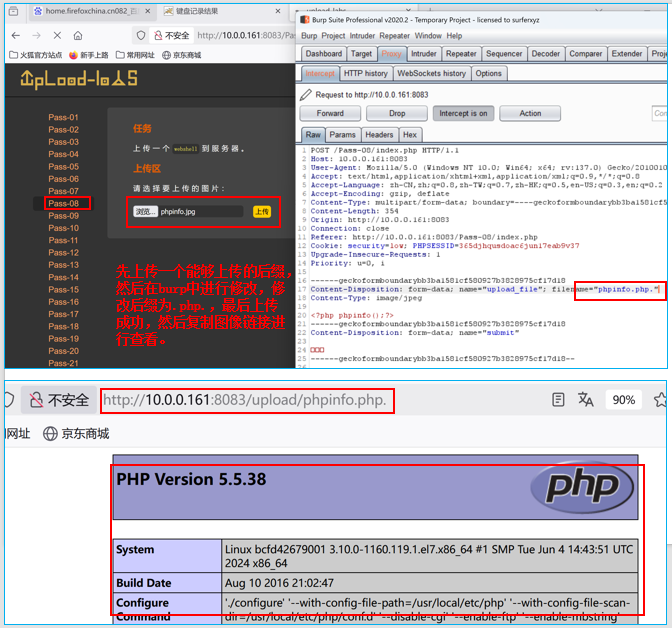The image size is (672, 628).
Task: Click Drop button in Burp
Action: click(x=397, y=114)
